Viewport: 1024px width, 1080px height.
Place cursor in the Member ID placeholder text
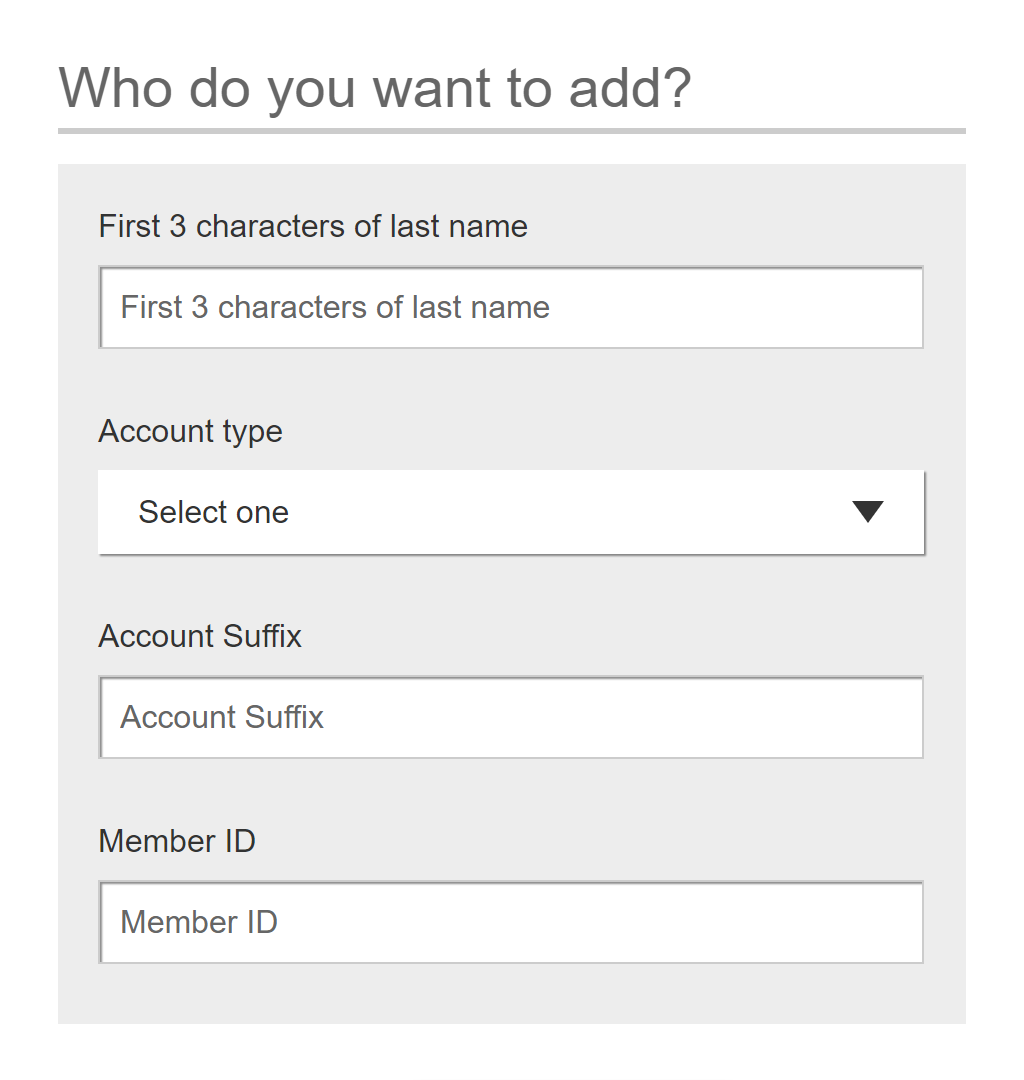(199, 922)
